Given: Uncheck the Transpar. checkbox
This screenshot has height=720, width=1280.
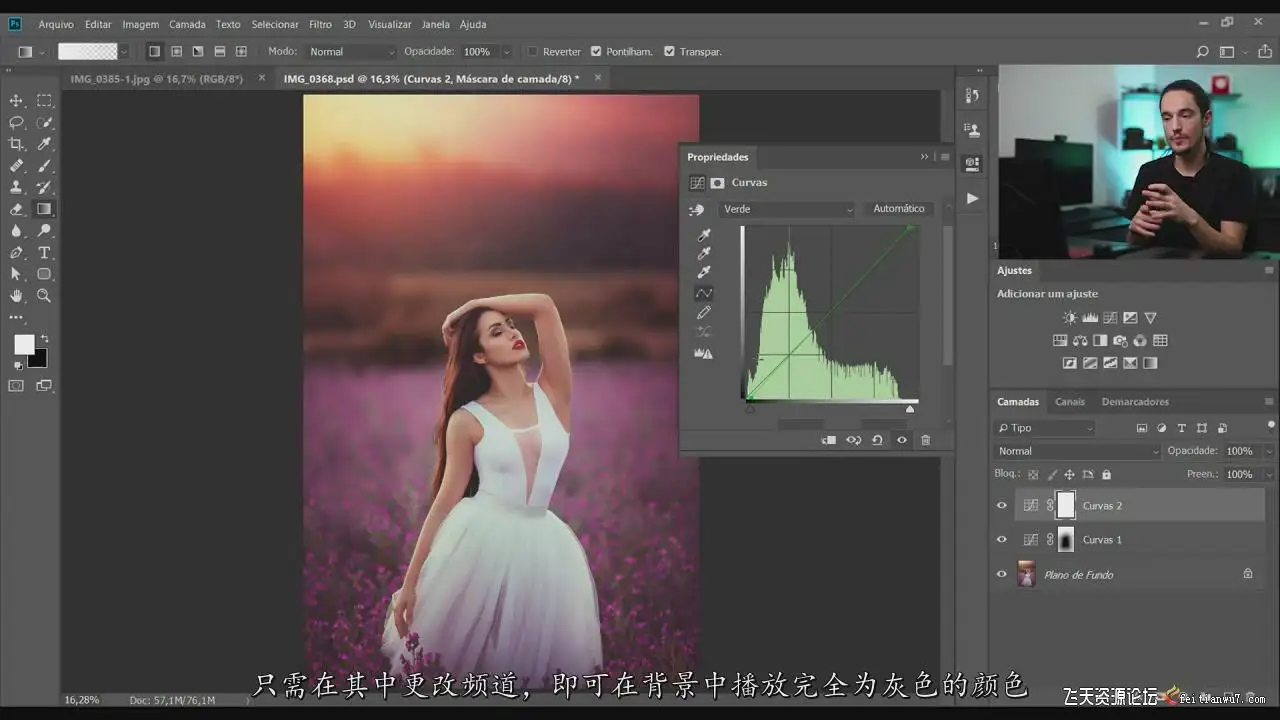Looking at the screenshot, I should [x=669, y=52].
